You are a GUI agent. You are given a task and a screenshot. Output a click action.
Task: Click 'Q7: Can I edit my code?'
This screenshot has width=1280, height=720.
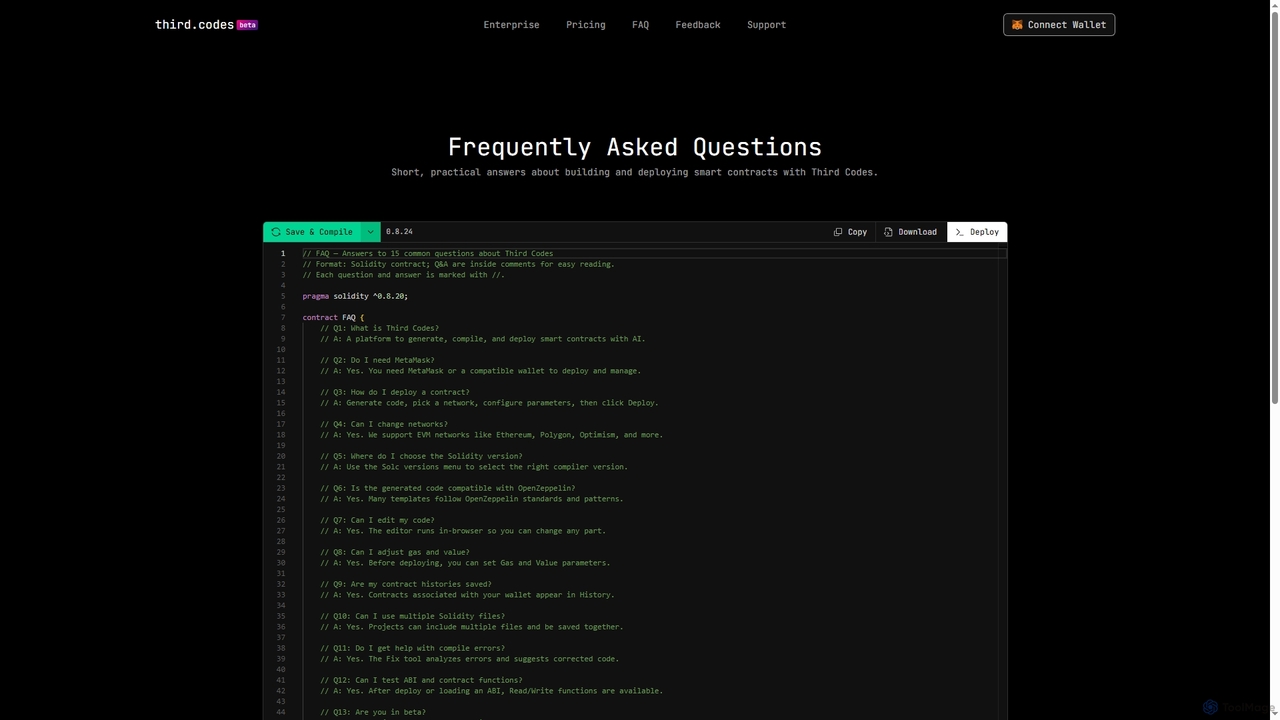377,520
